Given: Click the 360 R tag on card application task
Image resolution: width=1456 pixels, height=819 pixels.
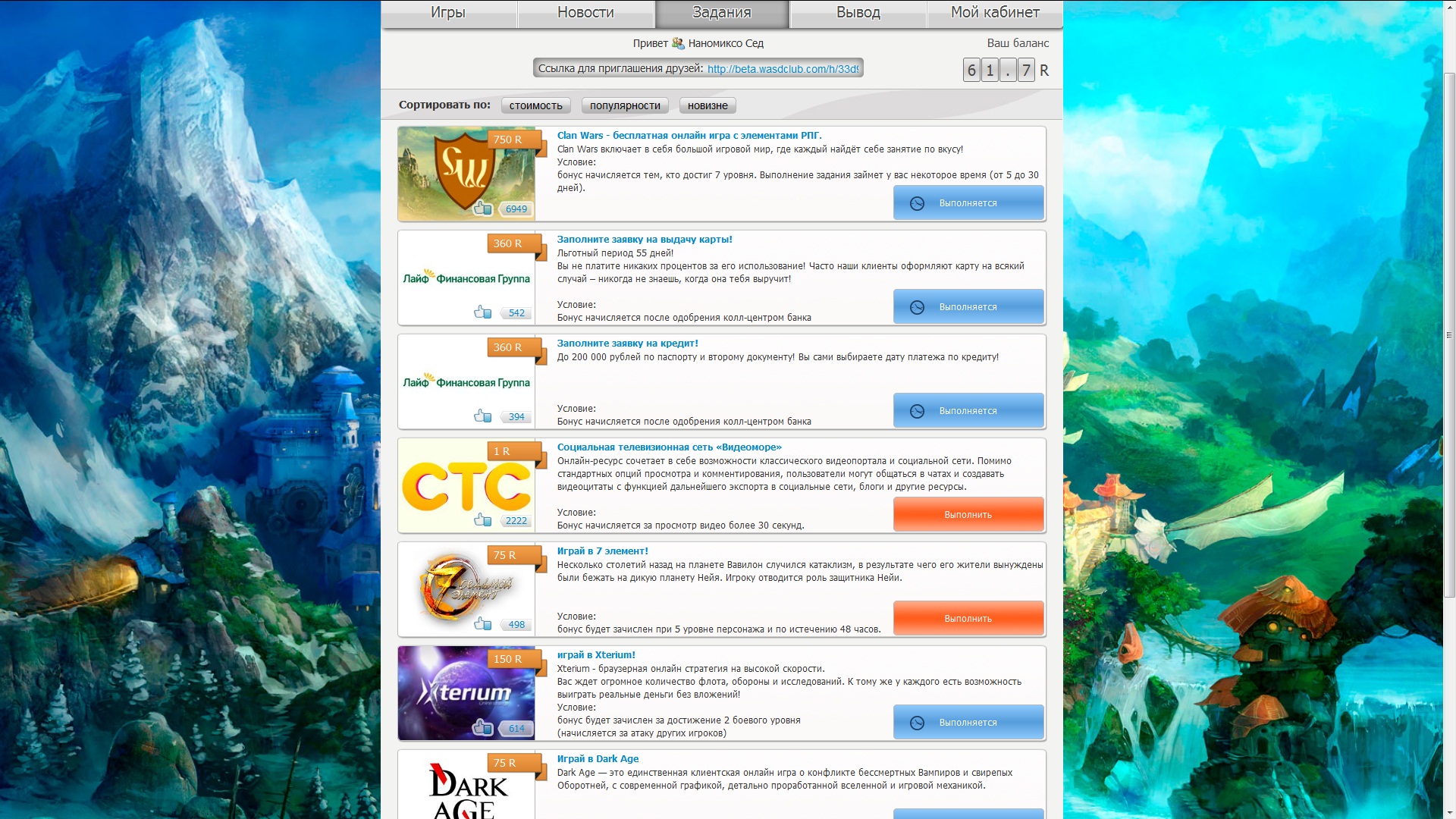Looking at the screenshot, I should [515, 244].
